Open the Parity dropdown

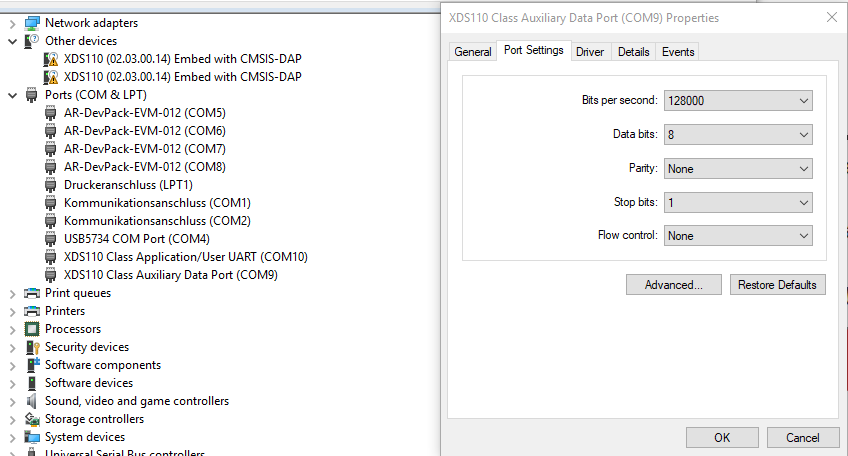(x=738, y=169)
